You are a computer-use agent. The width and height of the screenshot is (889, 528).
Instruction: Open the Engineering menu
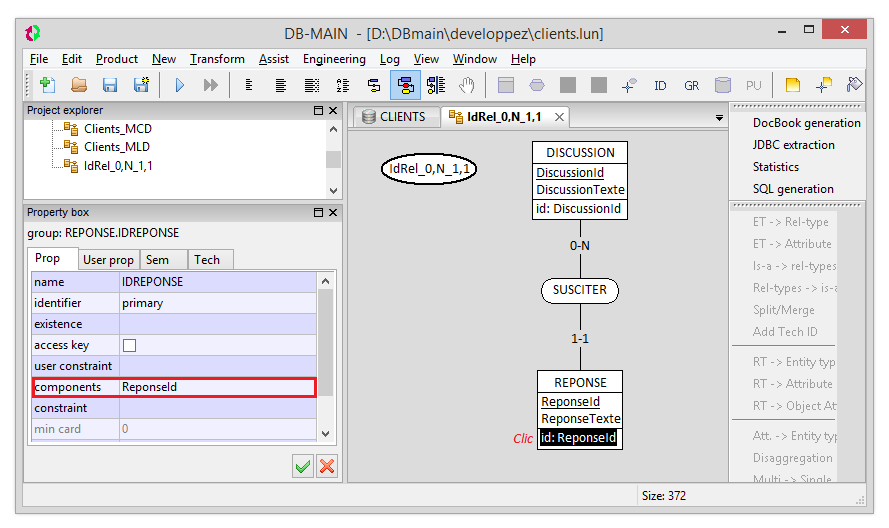[334, 59]
